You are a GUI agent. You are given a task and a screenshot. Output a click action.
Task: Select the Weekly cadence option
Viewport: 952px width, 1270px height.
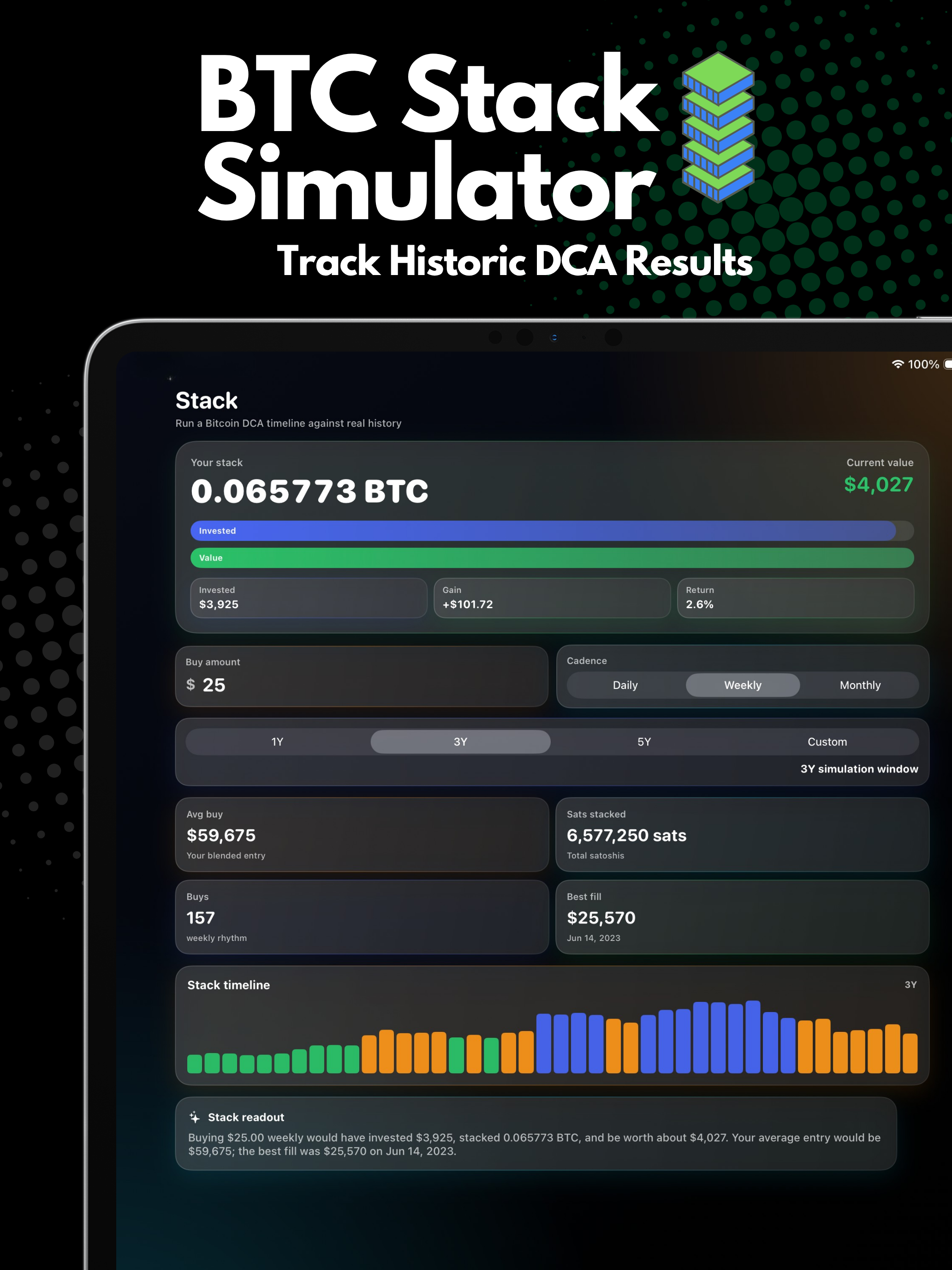point(743,685)
